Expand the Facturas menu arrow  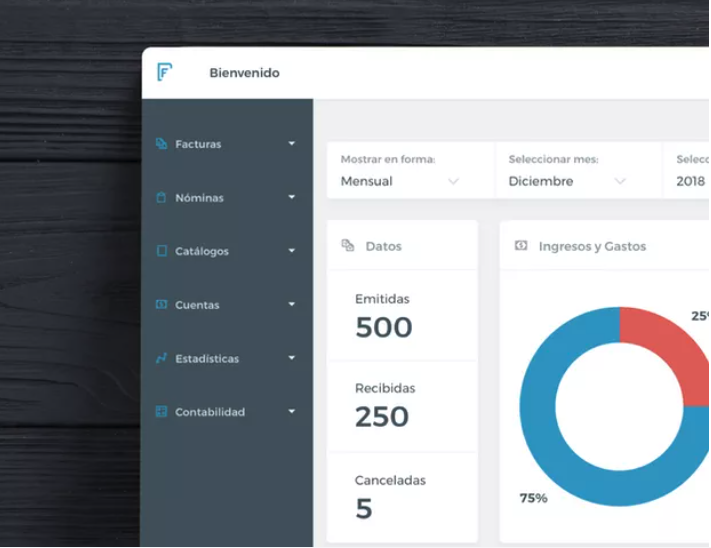(x=292, y=144)
